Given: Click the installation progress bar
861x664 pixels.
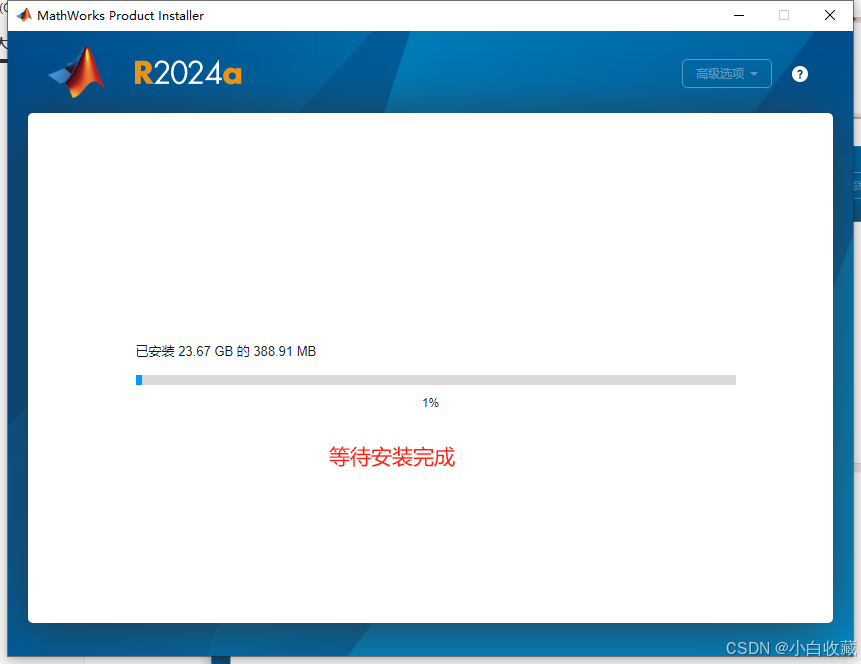Looking at the screenshot, I should click(435, 380).
